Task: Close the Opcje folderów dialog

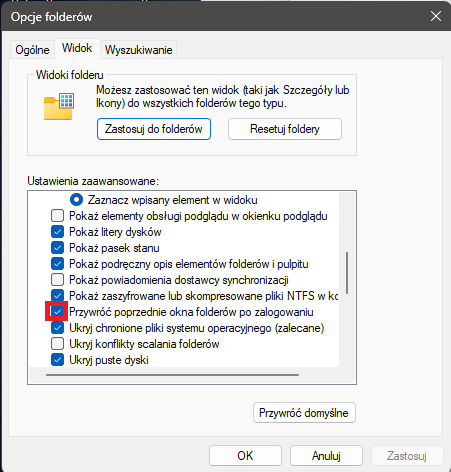Action: click(x=436, y=16)
